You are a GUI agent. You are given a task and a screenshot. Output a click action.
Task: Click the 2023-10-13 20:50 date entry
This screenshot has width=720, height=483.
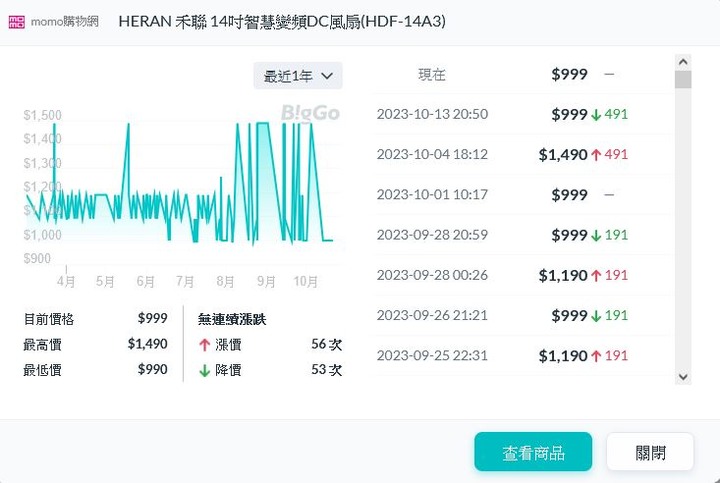click(x=432, y=114)
